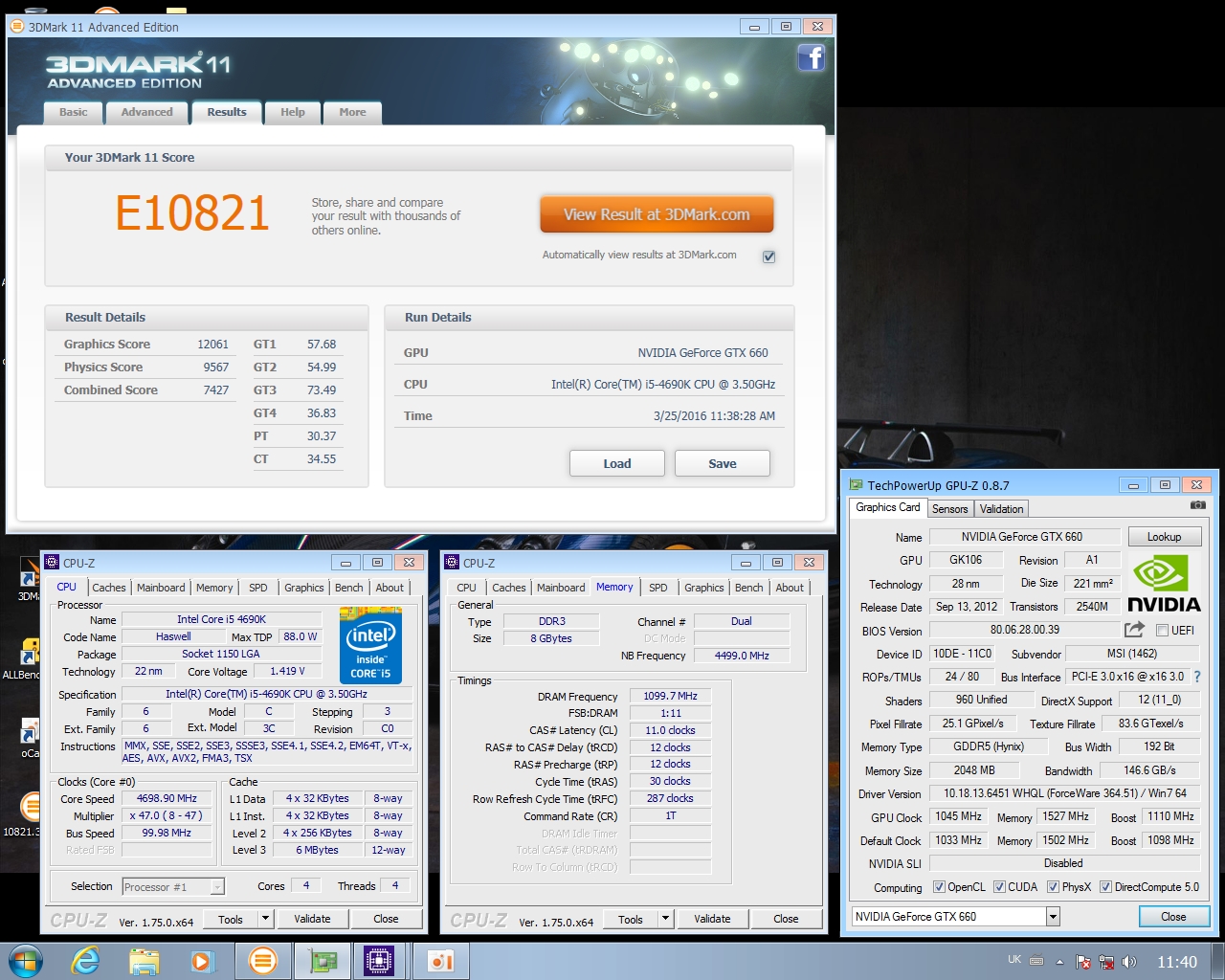Click the Save button in Run Details
Screen dimensions: 1225x980
click(723, 463)
